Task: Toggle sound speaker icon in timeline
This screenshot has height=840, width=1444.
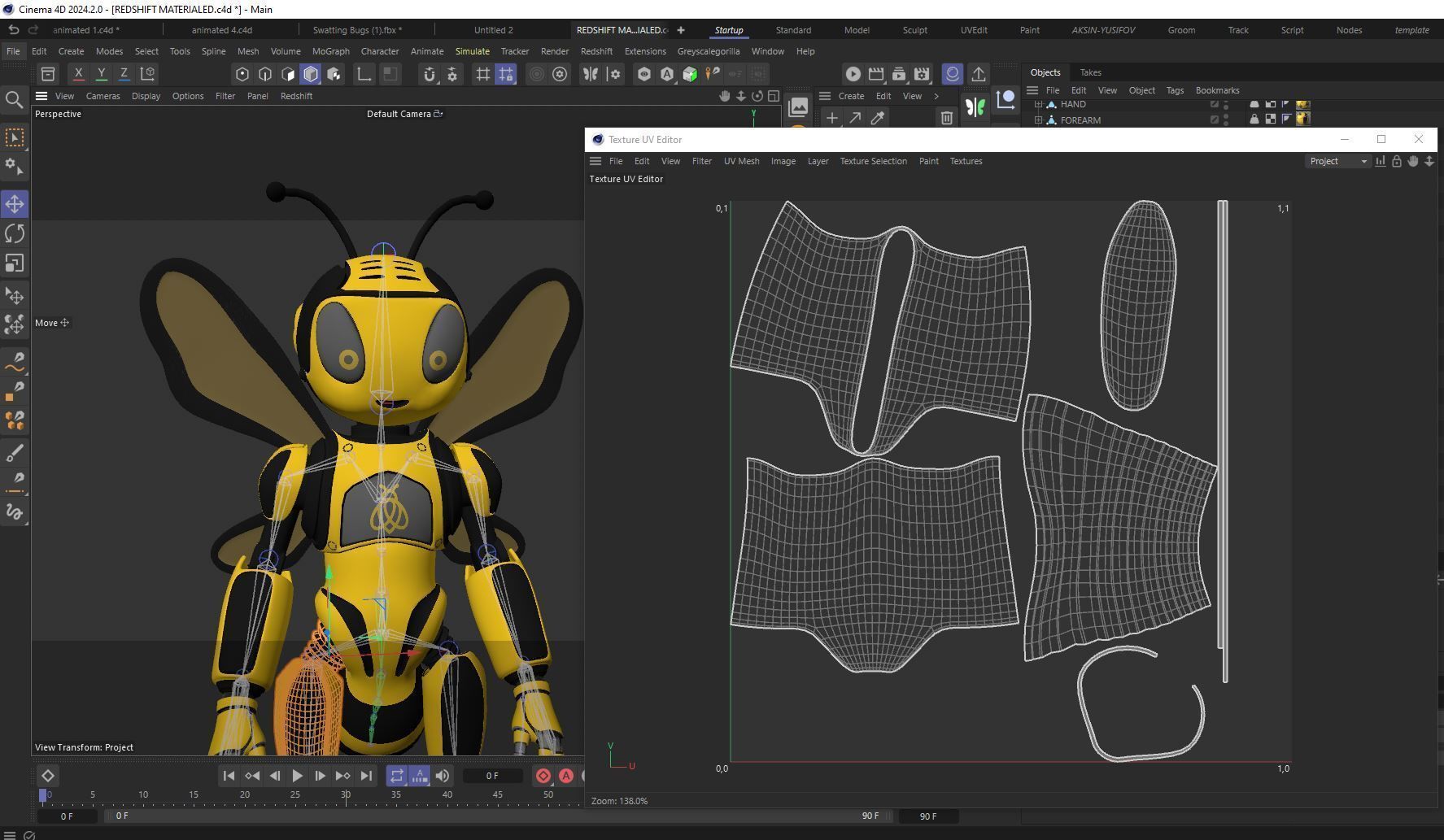Action: coord(442,776)
